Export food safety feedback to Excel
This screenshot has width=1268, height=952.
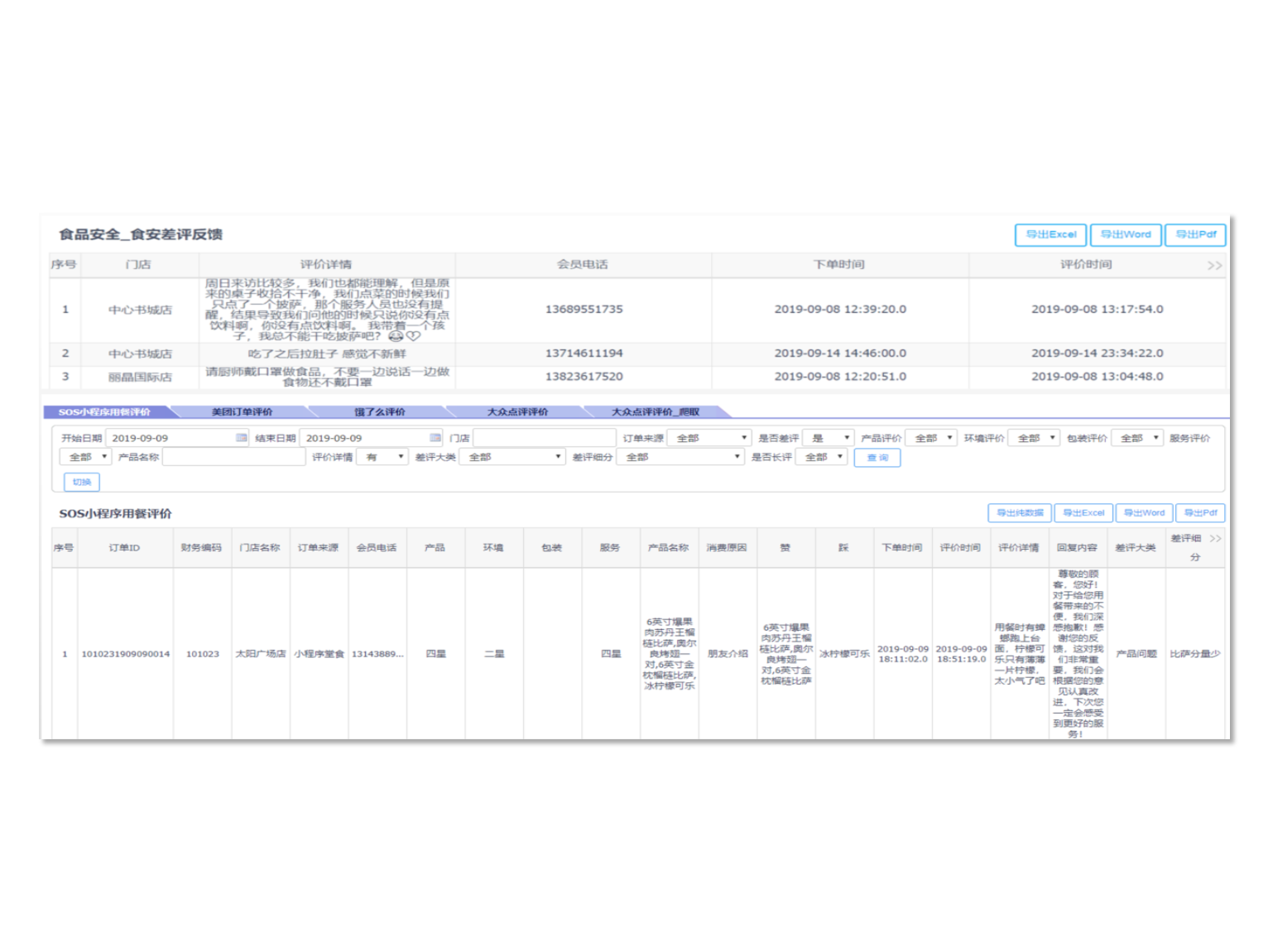click(1050, 235)
